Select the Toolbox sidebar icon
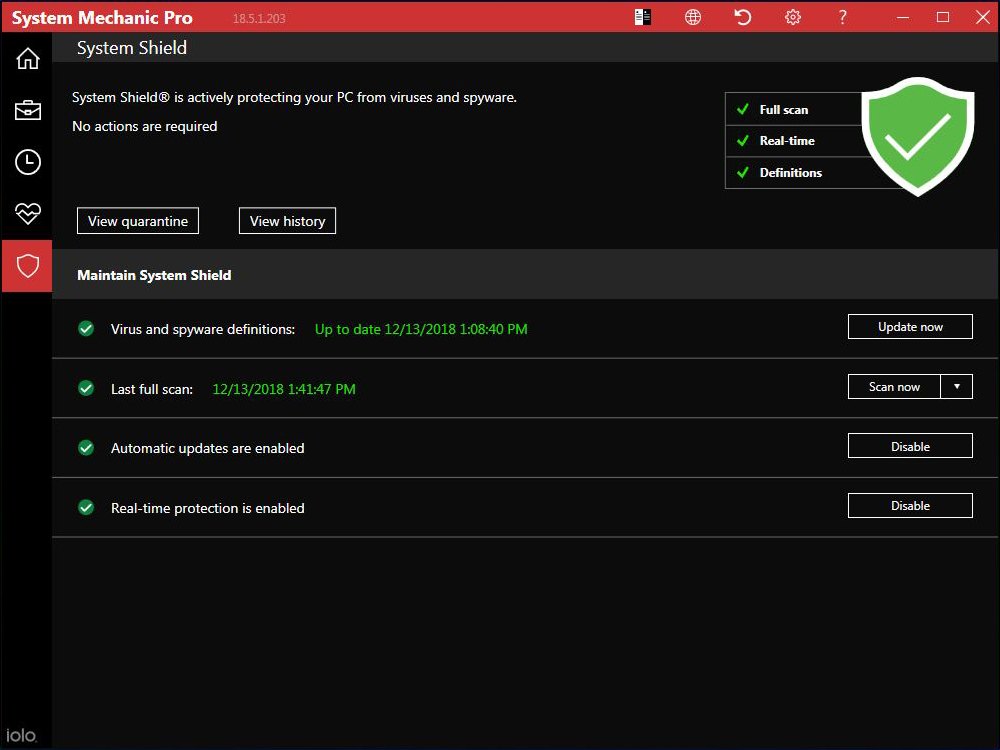Viewport: 1000px width, 750px height. tap(27, 110)
